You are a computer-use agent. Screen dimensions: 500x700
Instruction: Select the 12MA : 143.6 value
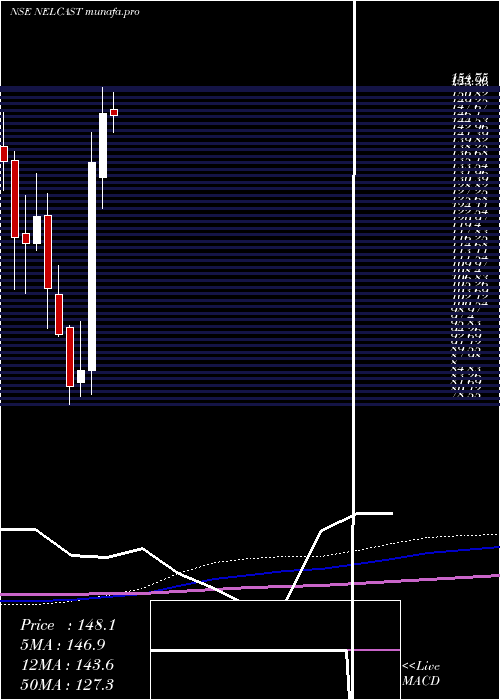[67, 665]
